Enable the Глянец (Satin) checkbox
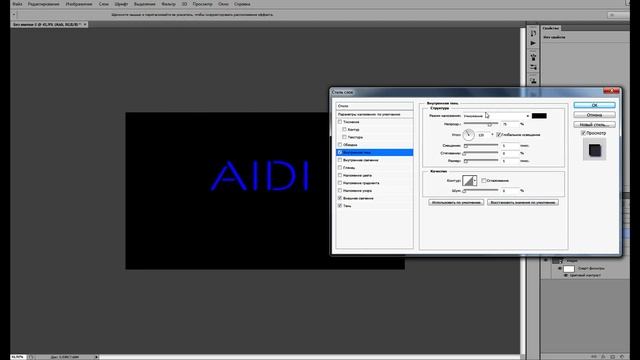The width and height of the screenshot is (640, 360). pos(340,167)
